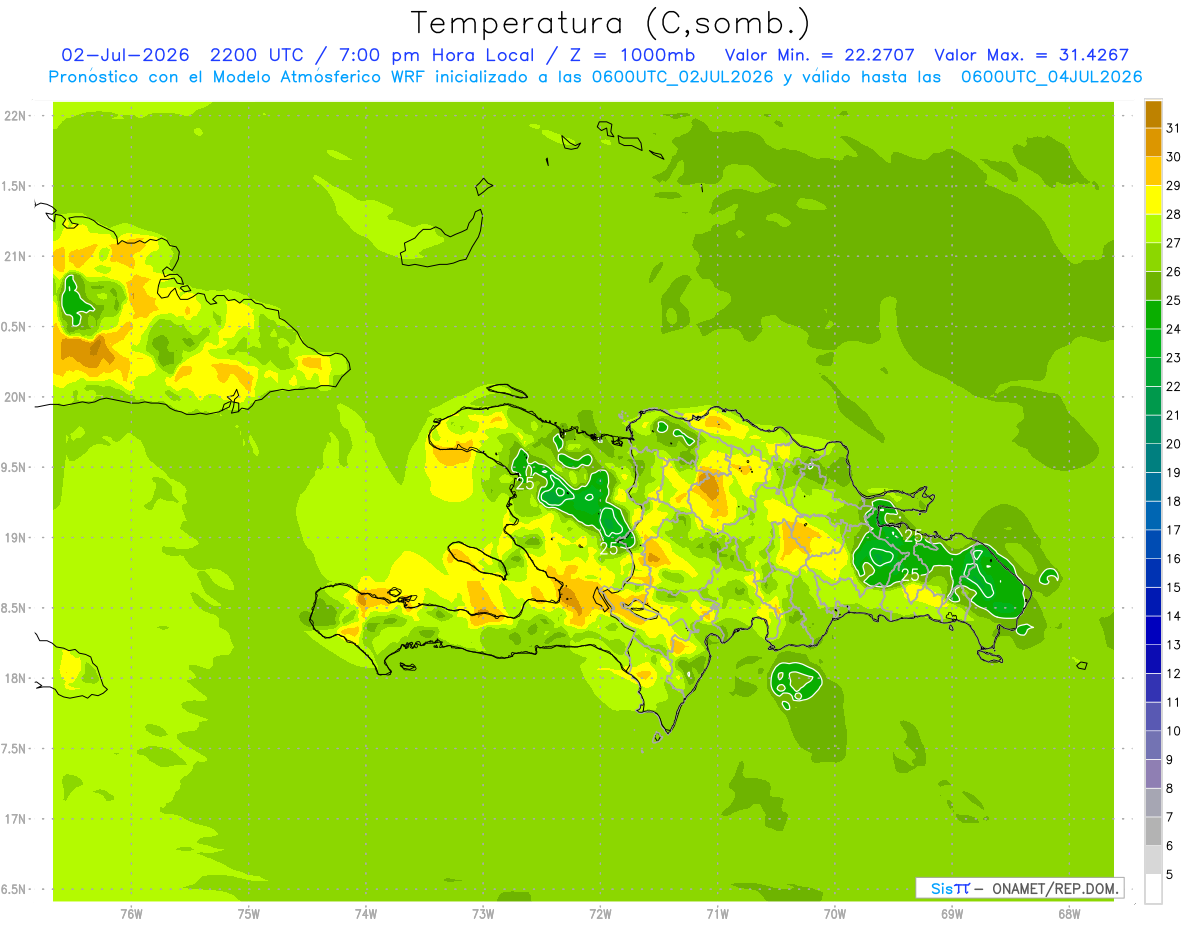
Task: Click the '73W' longitude axis label
Action: (x=483, y=913)
